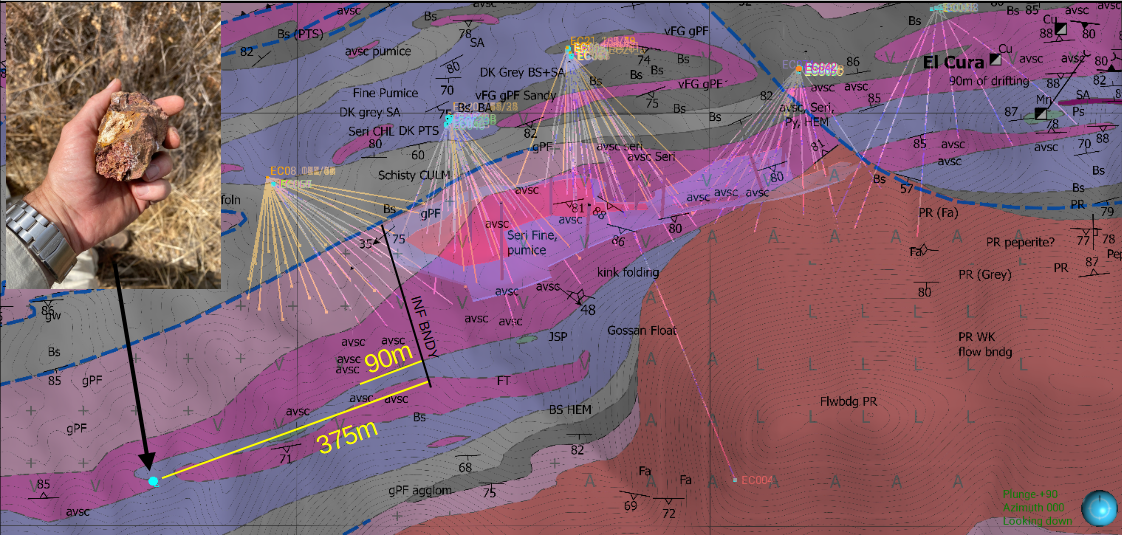Image resolution: width=1122 pixels, height=535 pixels.
Task: Select the EC004 drill hole collar
Action: click(x=735, y=480)
